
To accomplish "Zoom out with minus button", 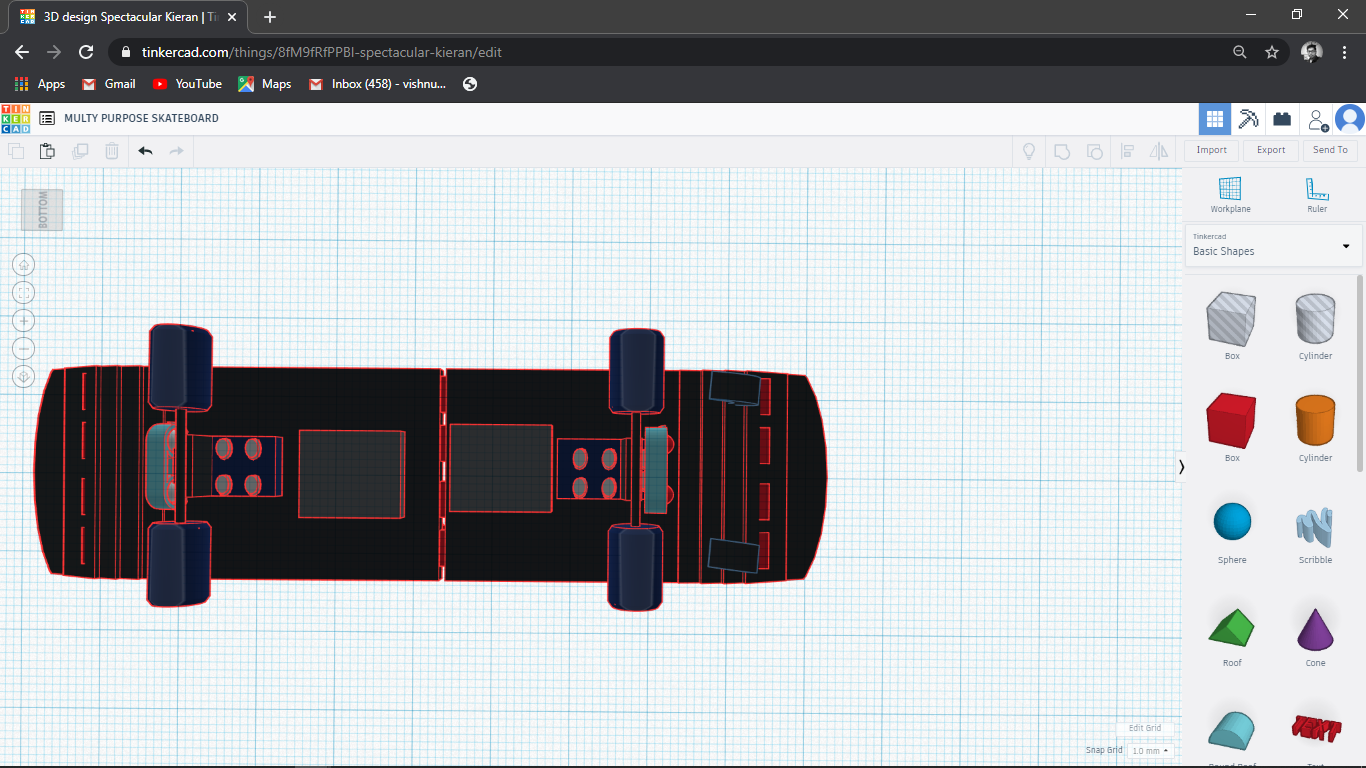I will [23, 348].
